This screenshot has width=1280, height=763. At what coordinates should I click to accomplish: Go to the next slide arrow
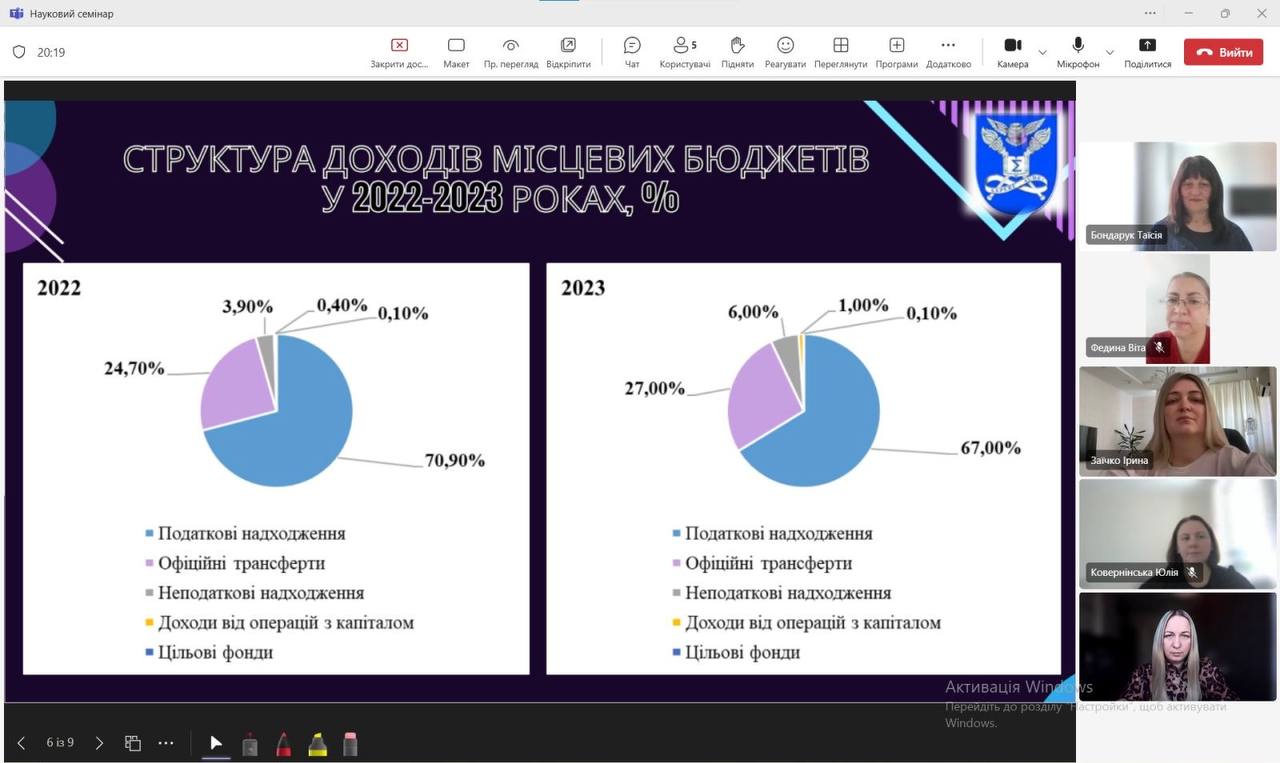[99, 743]
